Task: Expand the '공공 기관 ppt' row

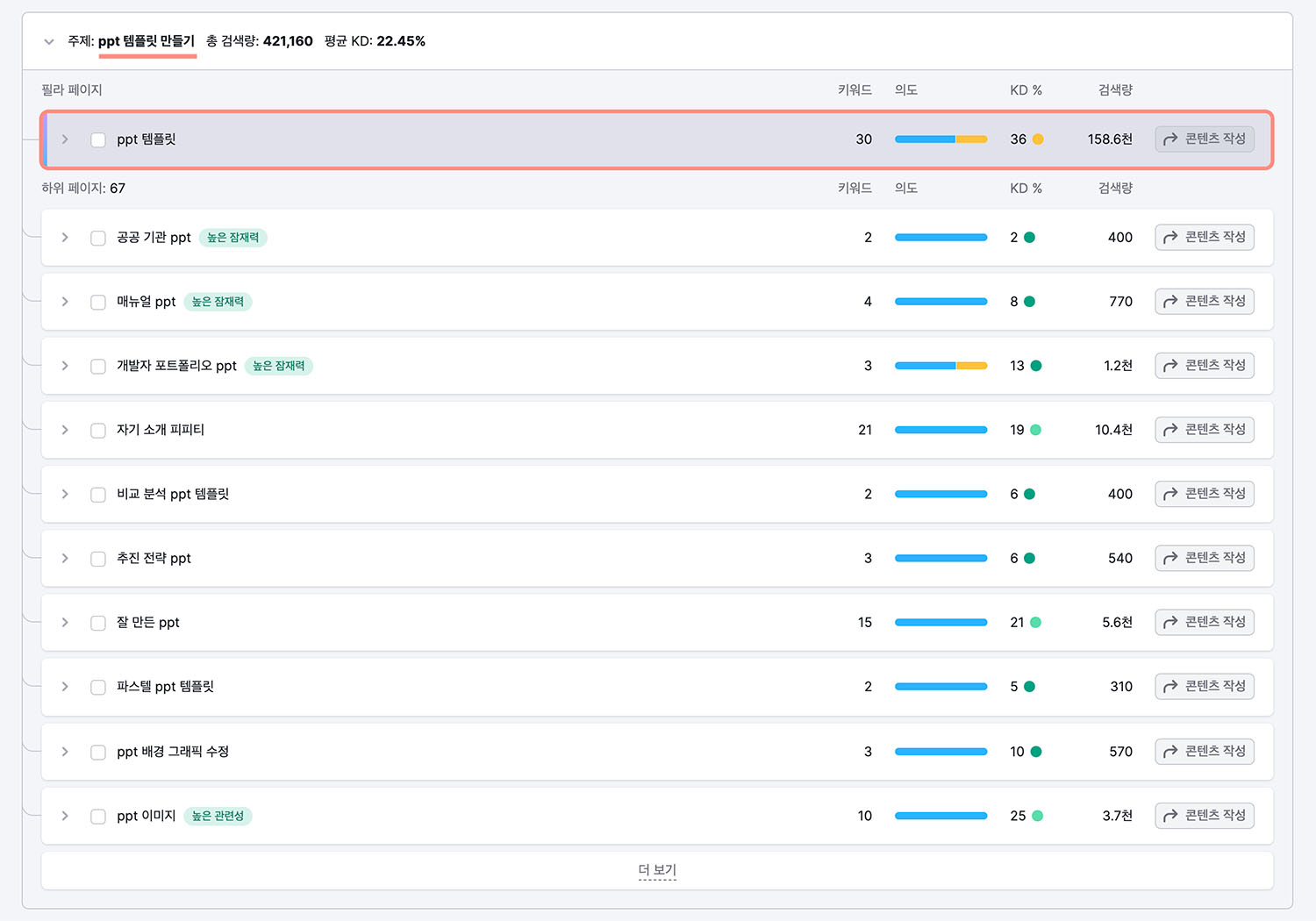Action: (65, 238)
